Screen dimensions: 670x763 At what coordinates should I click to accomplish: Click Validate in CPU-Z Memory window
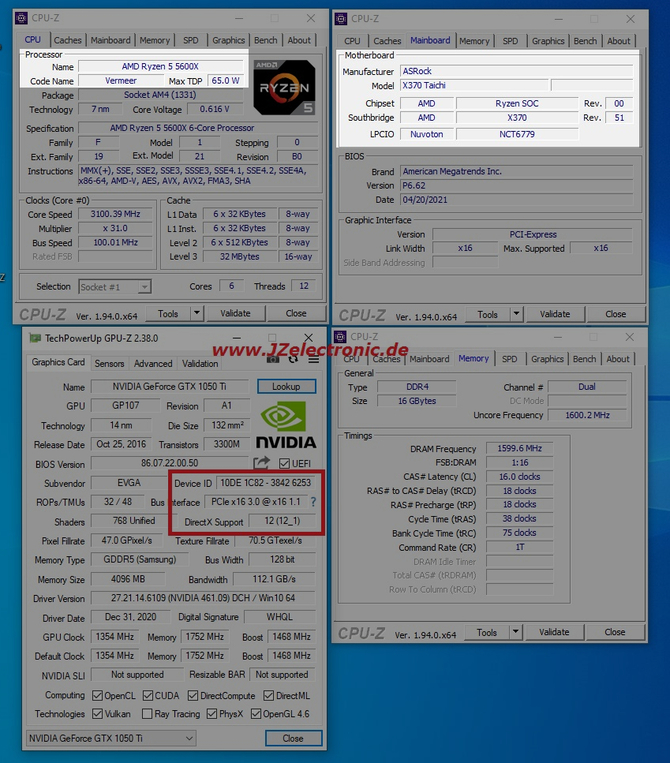click(x=554, y=632)
